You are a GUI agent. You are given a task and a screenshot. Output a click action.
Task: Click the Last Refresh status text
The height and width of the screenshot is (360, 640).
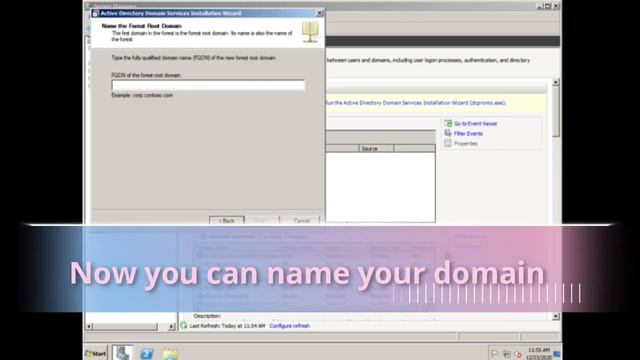click(227, 326)
